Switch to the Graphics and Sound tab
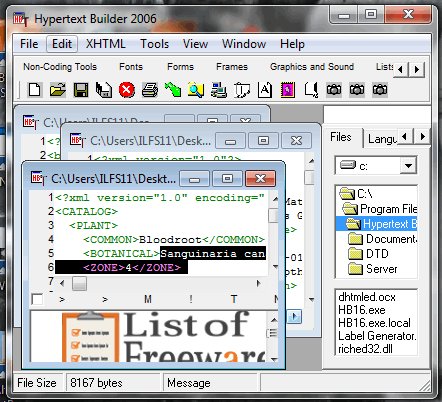This screenshot has height=402, width=442. click(x=312, y=67)
